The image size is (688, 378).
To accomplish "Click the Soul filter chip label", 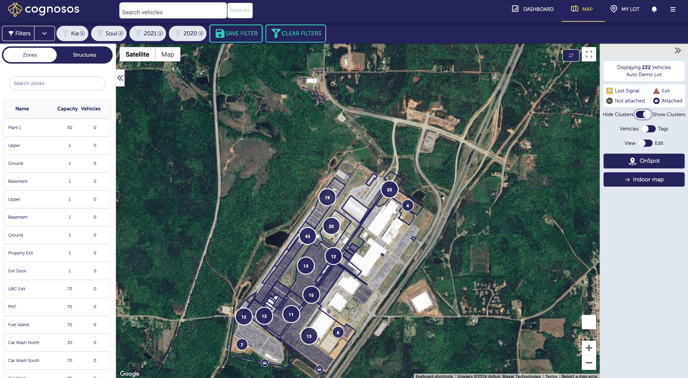I will coord(111,33).
